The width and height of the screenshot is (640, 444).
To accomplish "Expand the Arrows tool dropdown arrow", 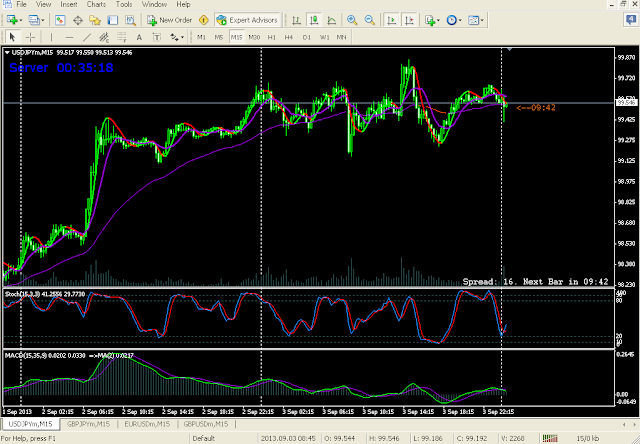I will point(182,38).
